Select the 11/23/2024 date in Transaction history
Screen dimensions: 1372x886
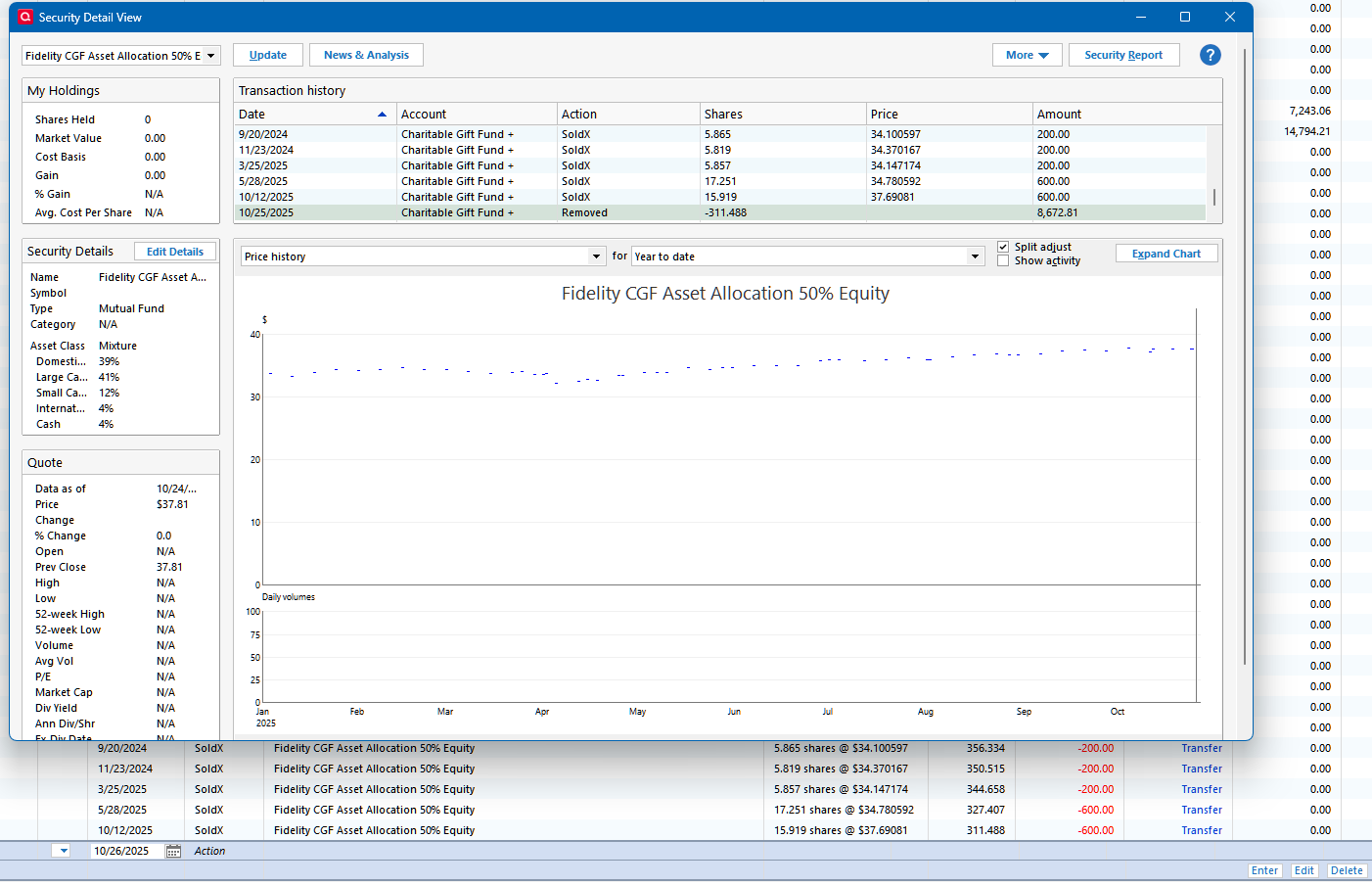266,150
